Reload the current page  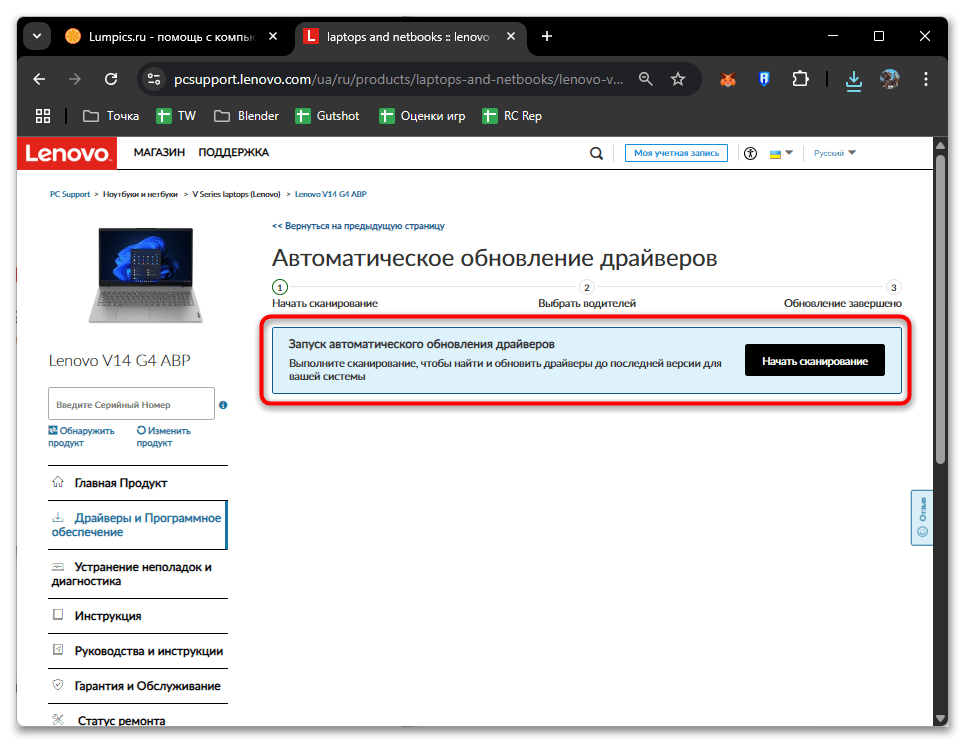pyautogui.click(x=111, y=79)
